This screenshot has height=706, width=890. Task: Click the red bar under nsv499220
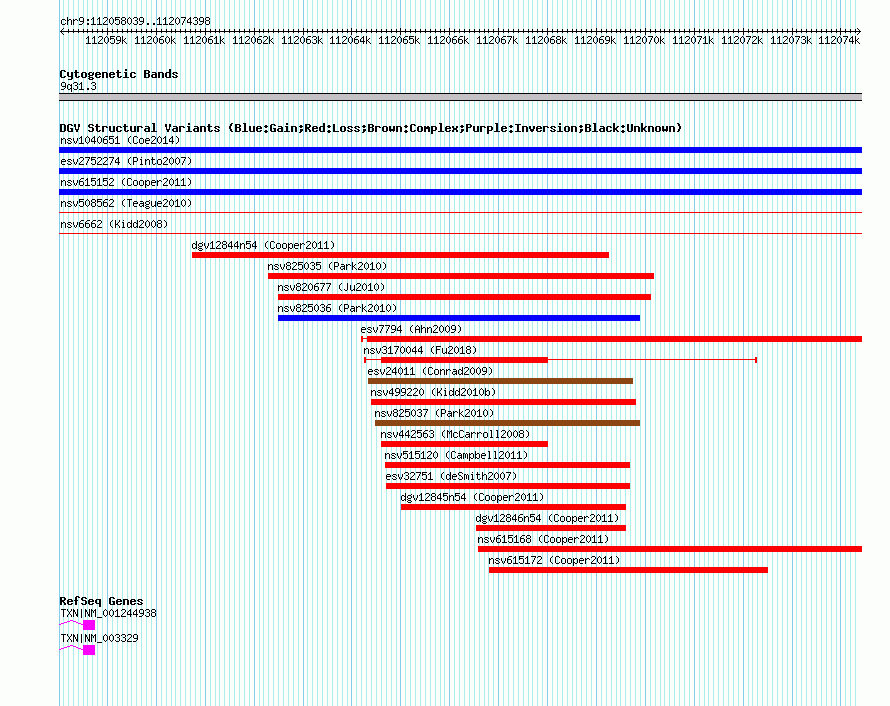pyautogui.click(x=503, y=402)
